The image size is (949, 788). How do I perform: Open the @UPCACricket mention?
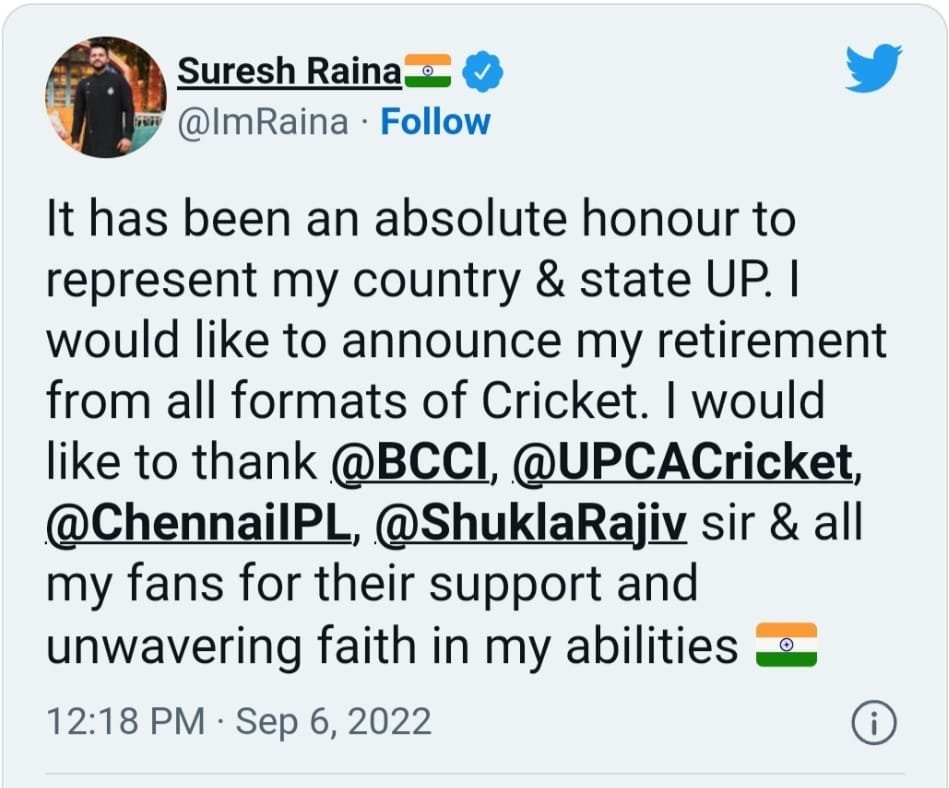[682, 462]
